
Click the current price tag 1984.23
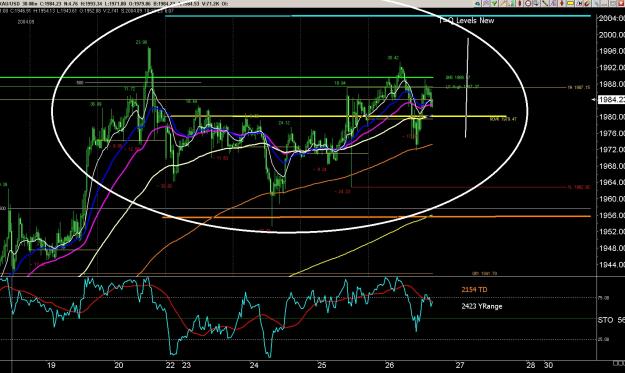tap(611, 100)
